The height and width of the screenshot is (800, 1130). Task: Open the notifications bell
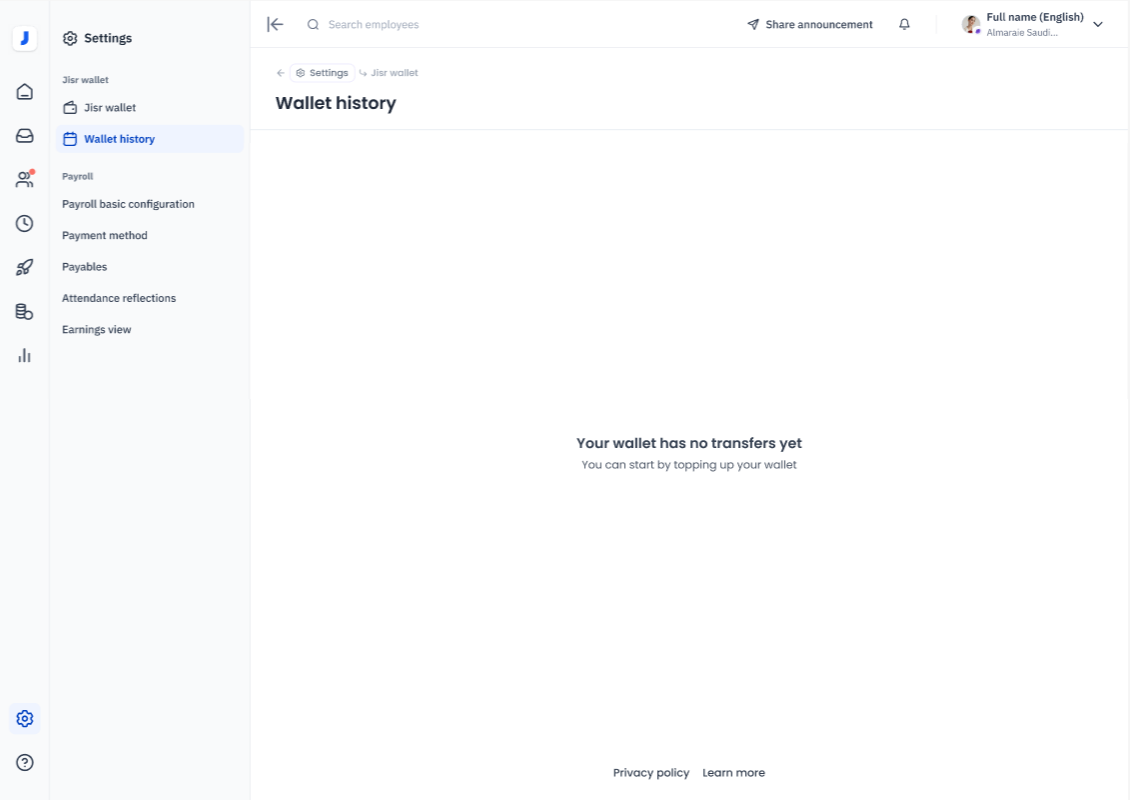904,24
